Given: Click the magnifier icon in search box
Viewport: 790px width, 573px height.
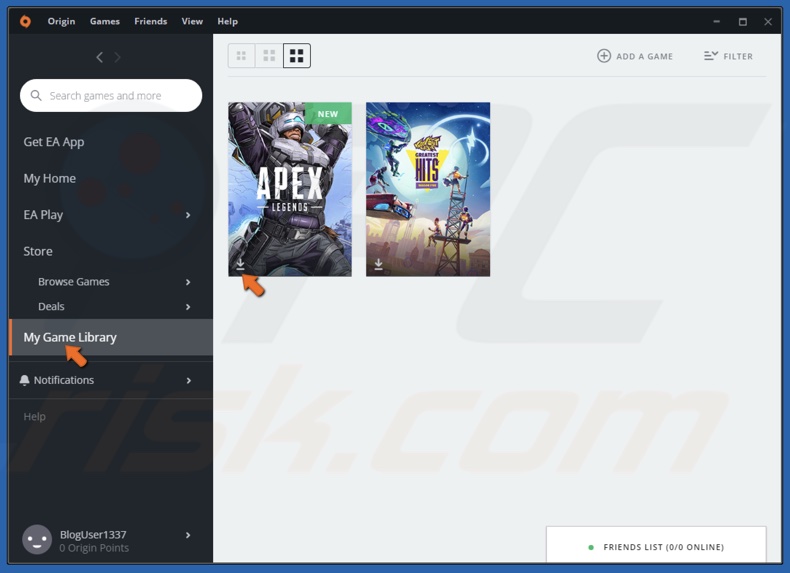Looking at the screenshot, I should click(36, 95).
